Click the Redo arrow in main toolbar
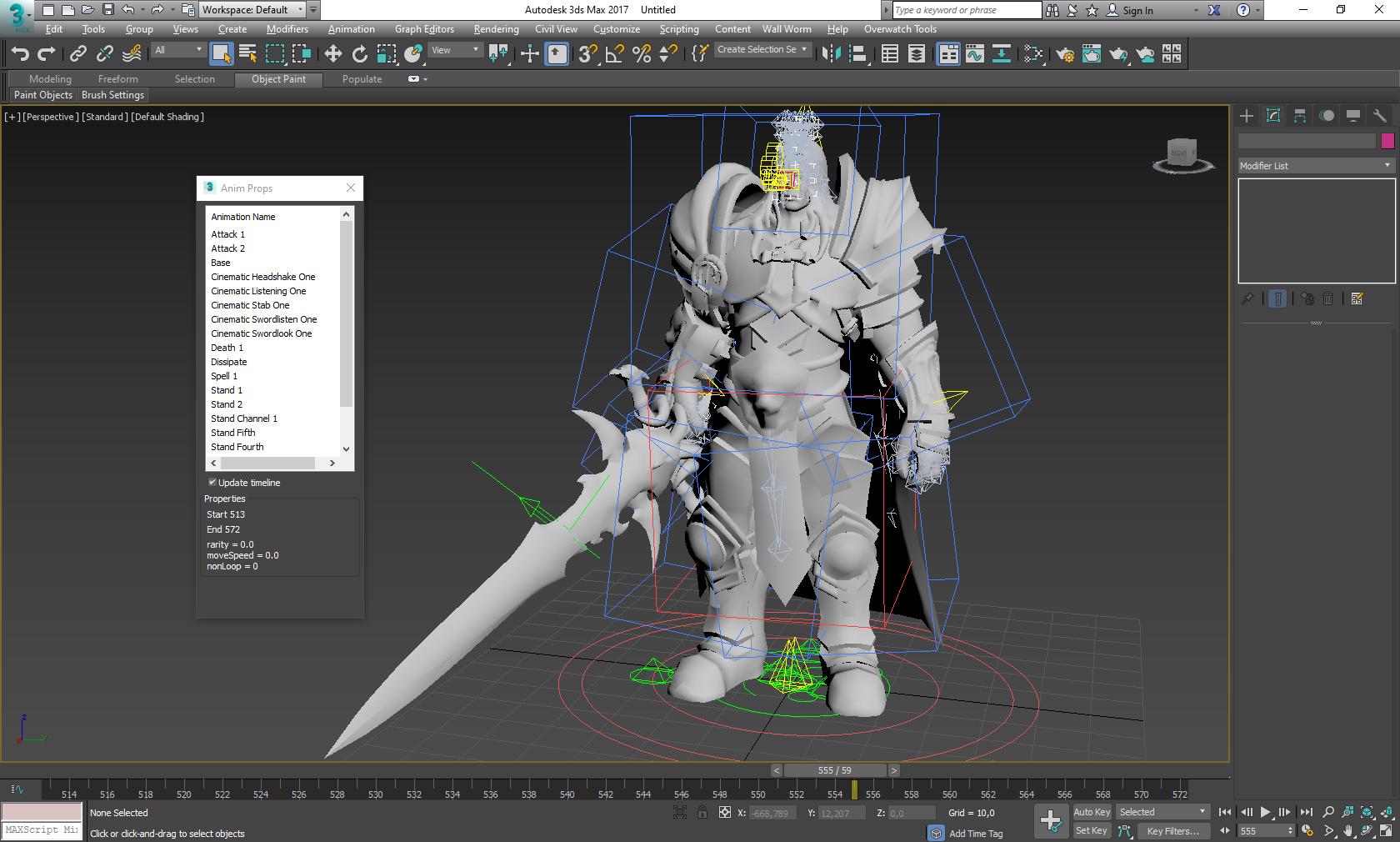1400x842 pixels. [x=47, y=54]
